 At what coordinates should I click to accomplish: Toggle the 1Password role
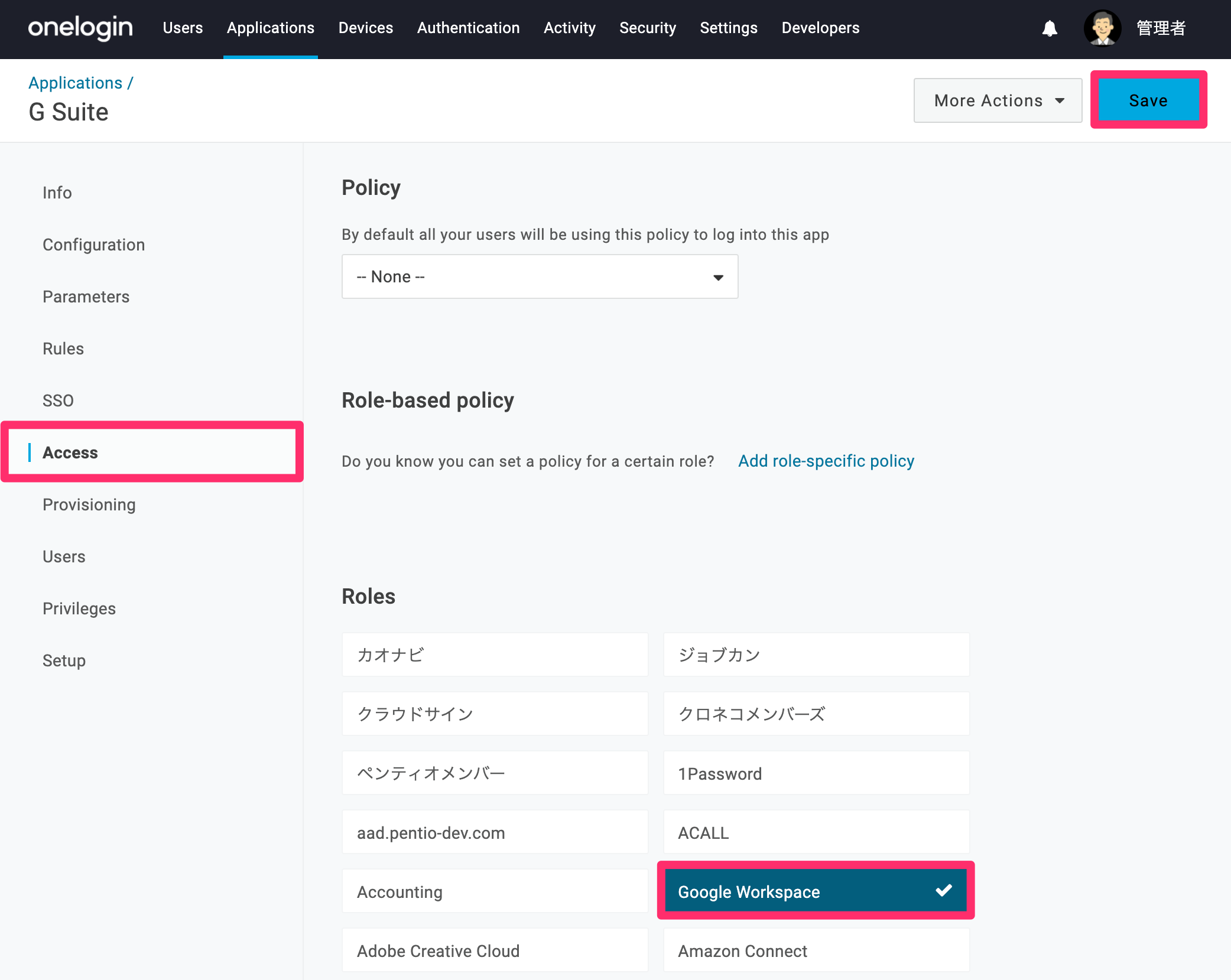pyautogui.click(x=817, y=773)
